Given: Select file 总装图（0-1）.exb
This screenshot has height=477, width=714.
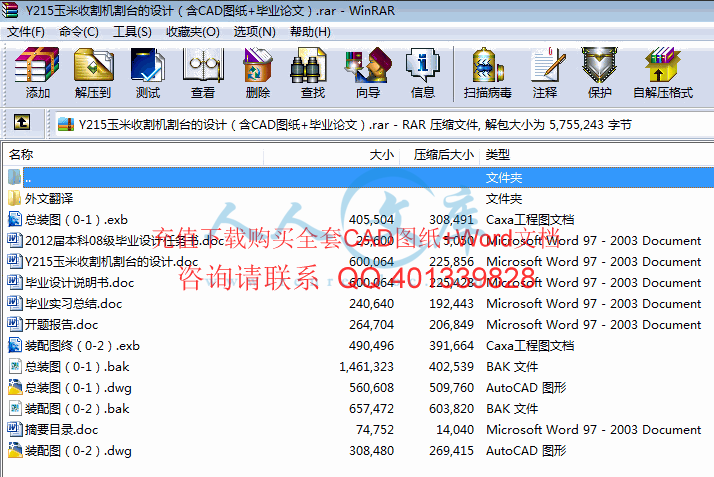Looking at the screenshot, I should 76,219.
